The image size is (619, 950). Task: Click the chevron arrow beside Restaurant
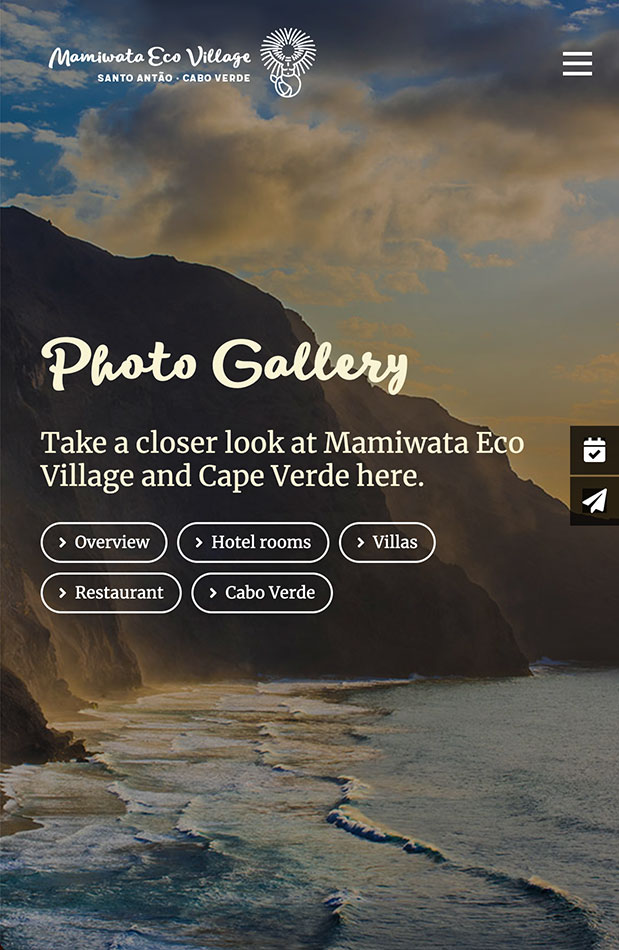click(x=62, y=593)
